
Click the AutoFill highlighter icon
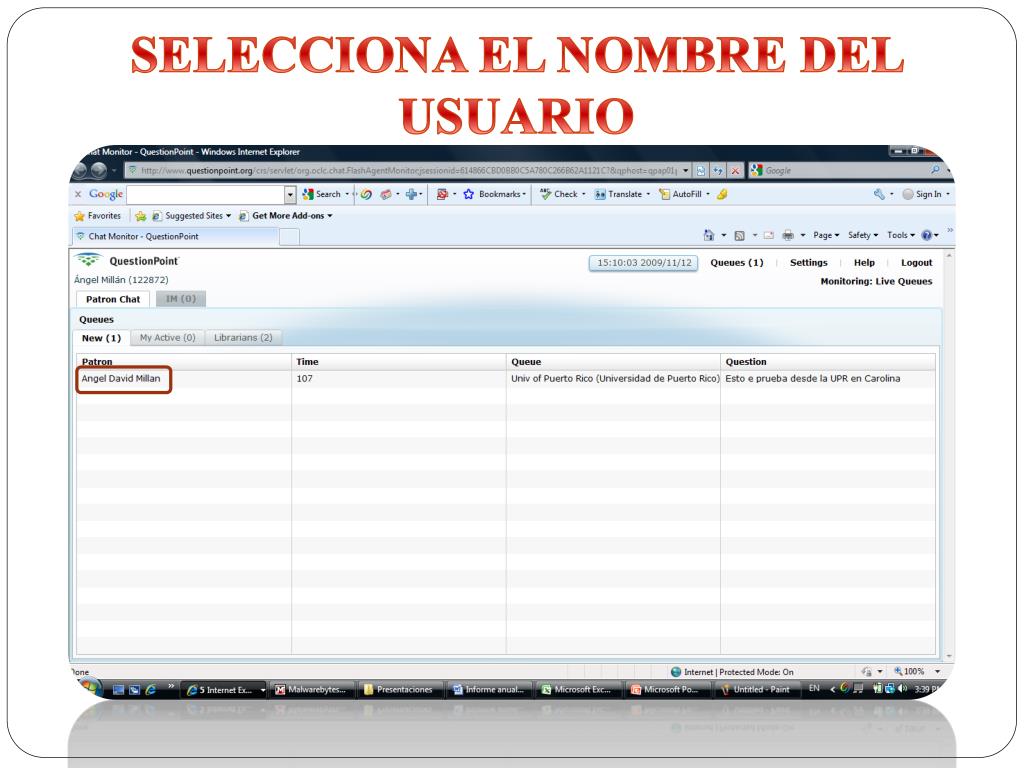[x=722, y=194]
